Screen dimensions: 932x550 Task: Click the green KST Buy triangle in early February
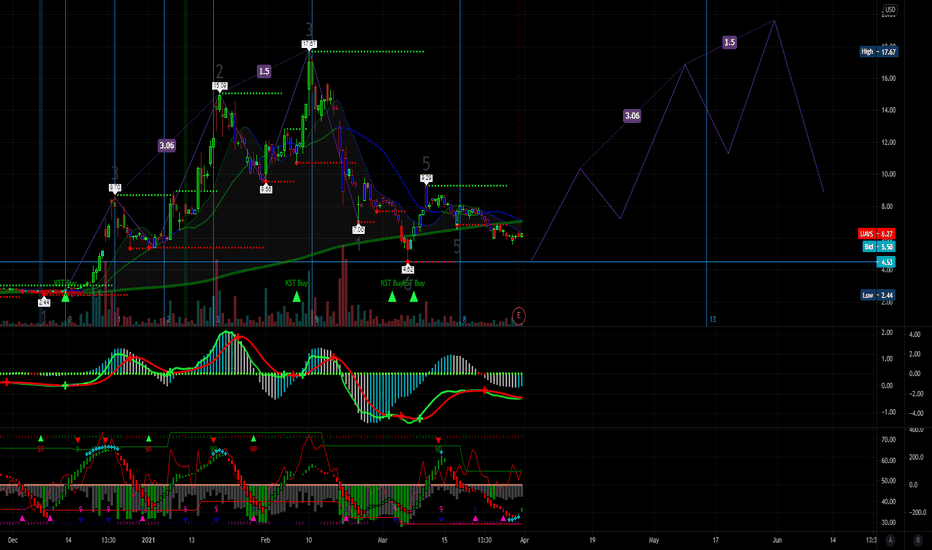(297, 296)
